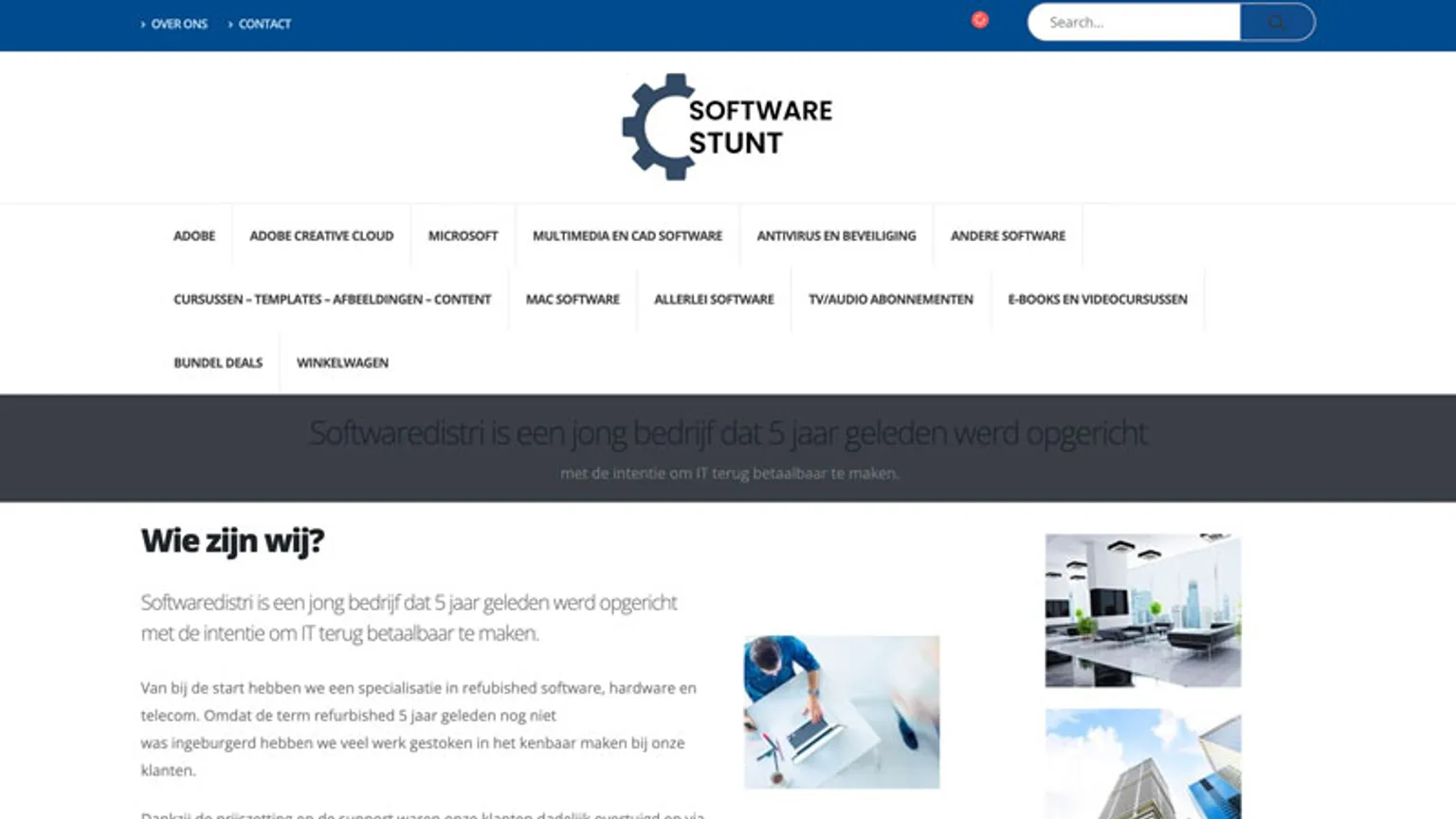This screenshot has height=819, width=1456.
Task: Open the Bundel Deals page
Action: (218, 363)
